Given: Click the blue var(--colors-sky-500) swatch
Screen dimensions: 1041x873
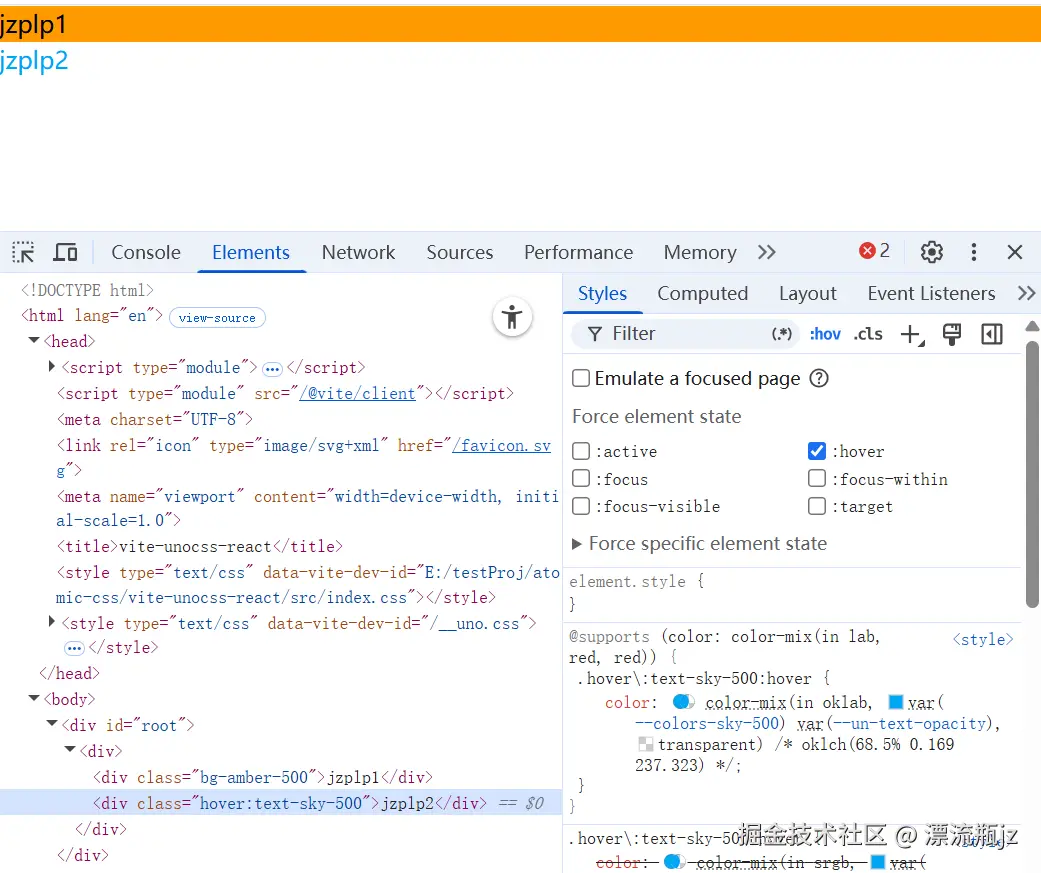Looking at the screenshot, I should [x=896, y=702].
